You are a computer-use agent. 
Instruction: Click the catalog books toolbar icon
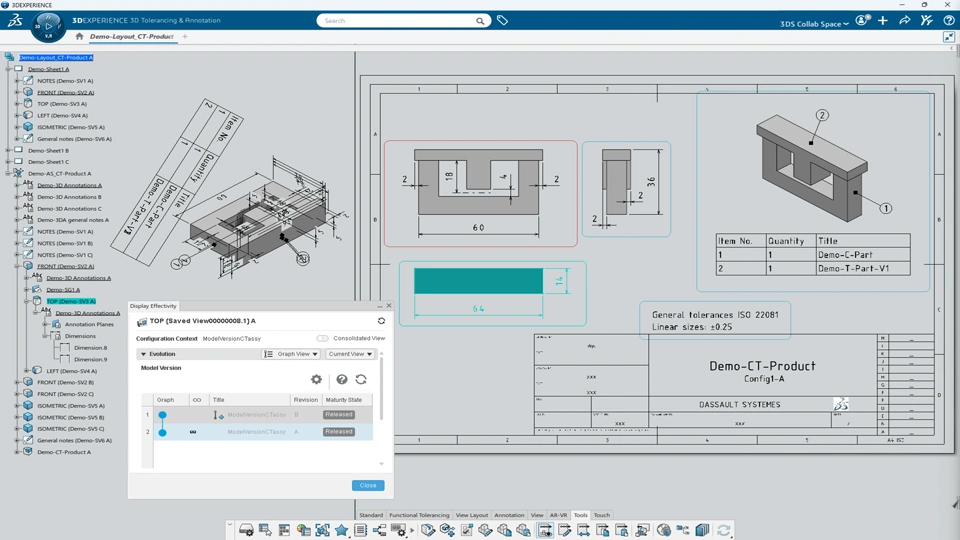point(702,530)
